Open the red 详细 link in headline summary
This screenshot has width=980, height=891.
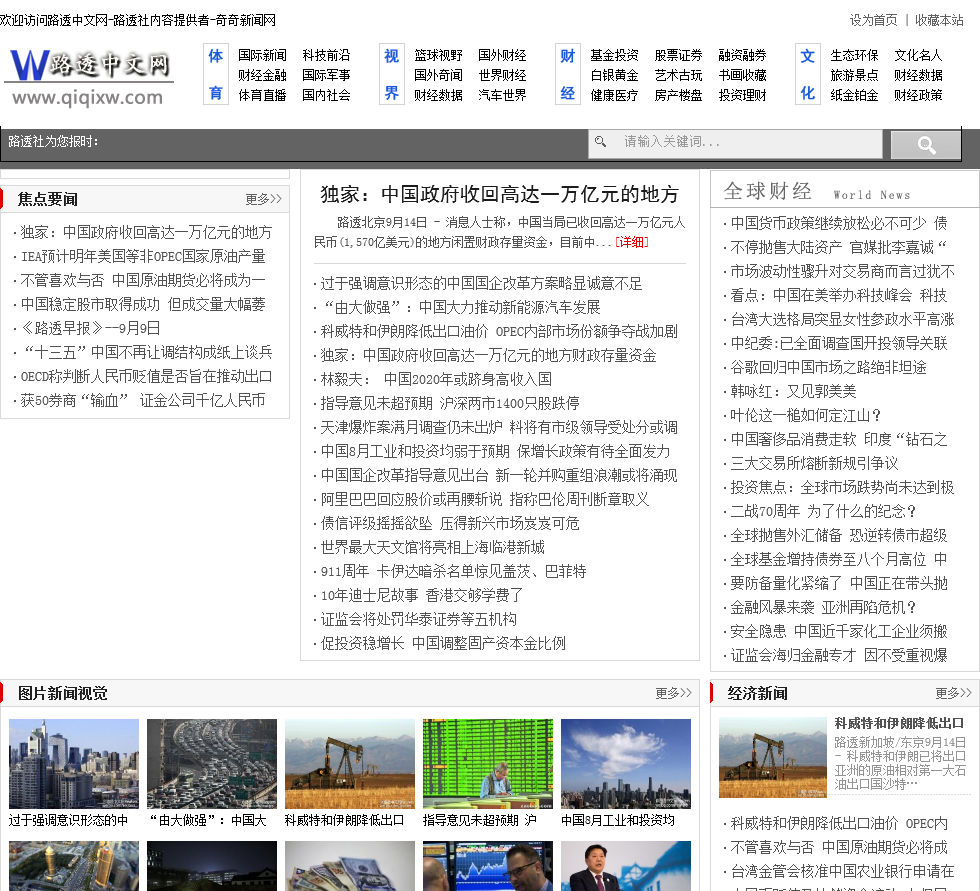[631, 242]
